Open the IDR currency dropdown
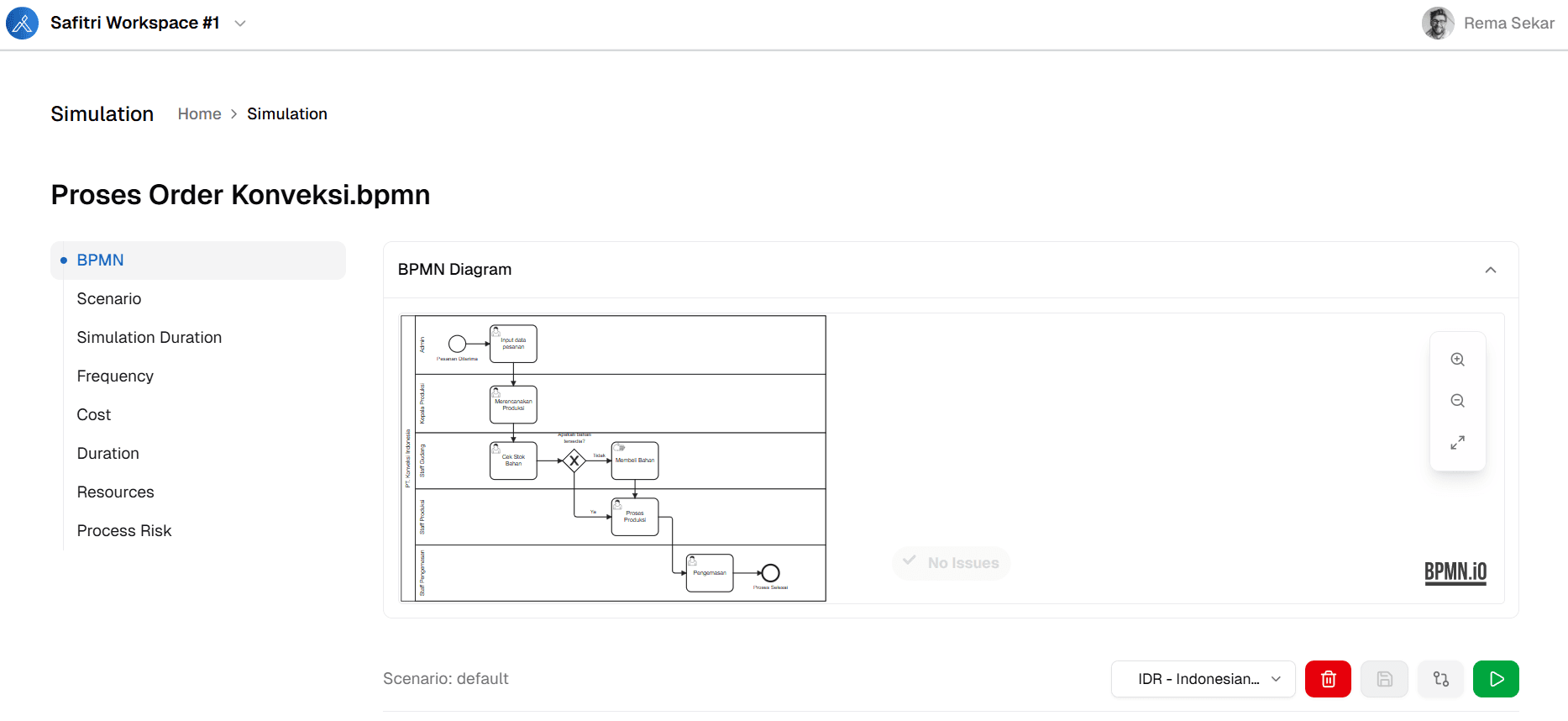Screen dimensions: 1568x721 tap(1203, 679)
